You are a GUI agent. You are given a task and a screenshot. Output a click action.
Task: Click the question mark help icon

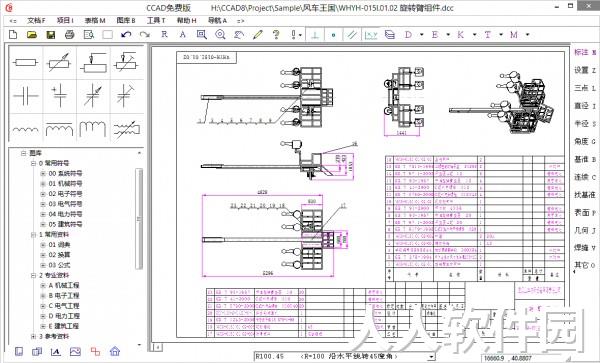click(x=276, y=35)
